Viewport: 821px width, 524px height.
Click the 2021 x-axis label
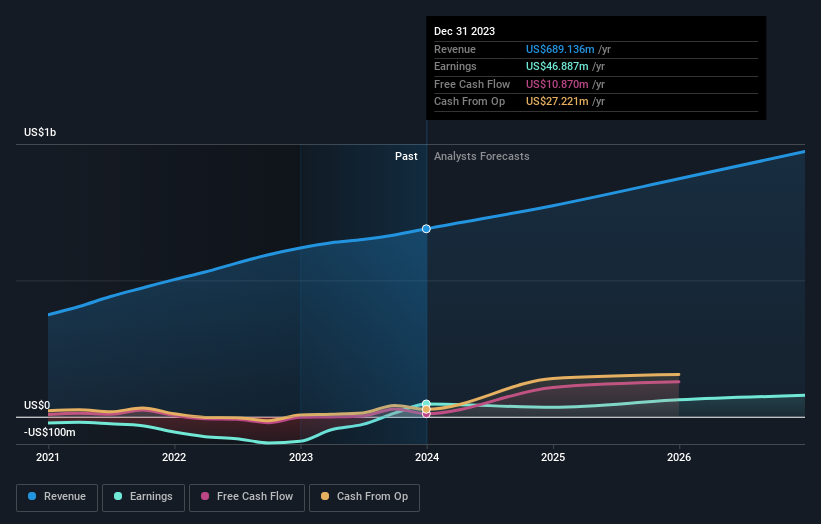pyautogui.click(x=48, y=458)
